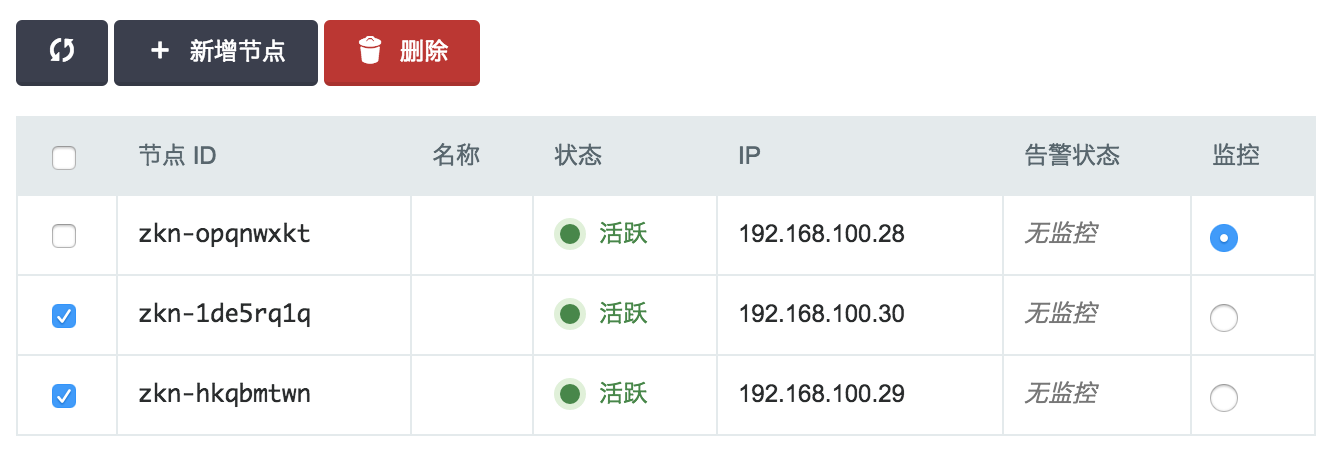Viewport: 1336px width, 454px height.
Task: Click the green status icon for zkn-1de5rq1q
Action: 570,315
